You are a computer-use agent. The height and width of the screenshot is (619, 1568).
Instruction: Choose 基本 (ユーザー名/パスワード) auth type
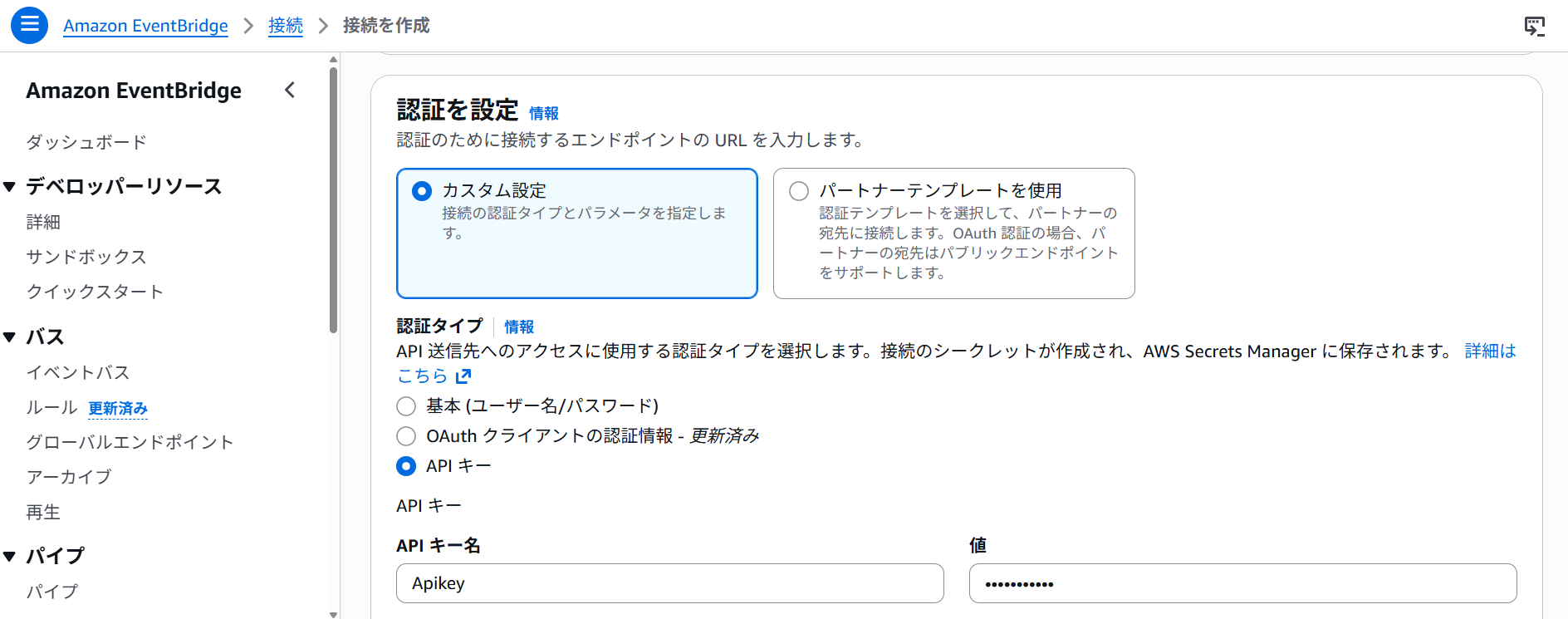[x=406, y=406]
